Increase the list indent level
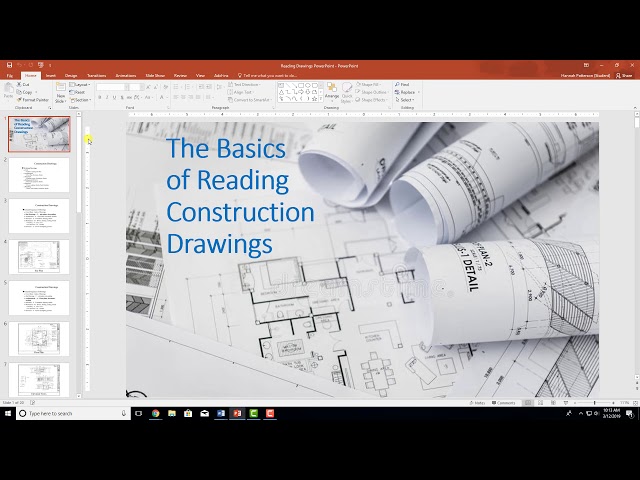Viewport: 640px width, 480px height. [209, 87]
